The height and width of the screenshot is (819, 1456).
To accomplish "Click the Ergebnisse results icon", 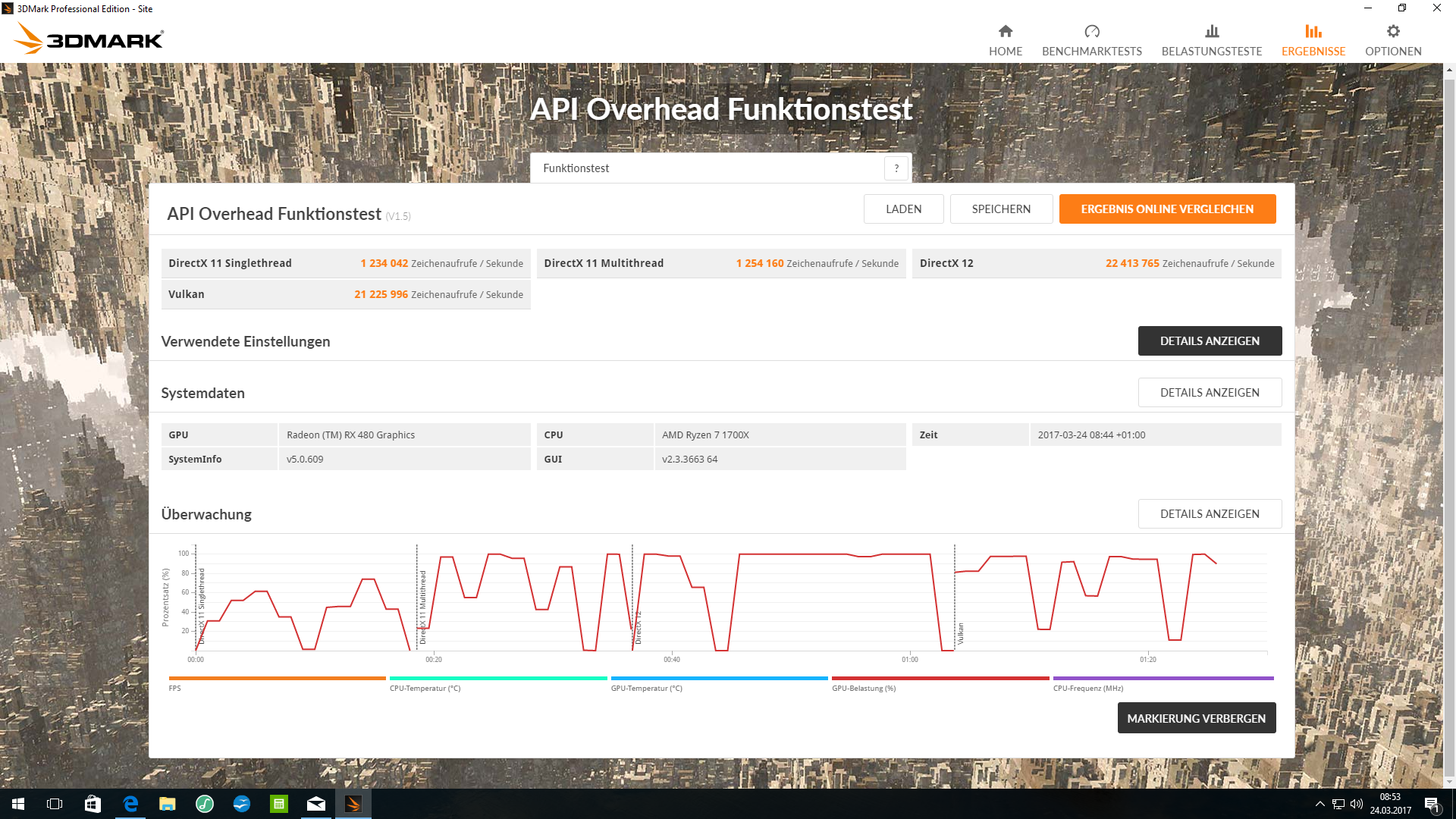I will pos(1313,31).
